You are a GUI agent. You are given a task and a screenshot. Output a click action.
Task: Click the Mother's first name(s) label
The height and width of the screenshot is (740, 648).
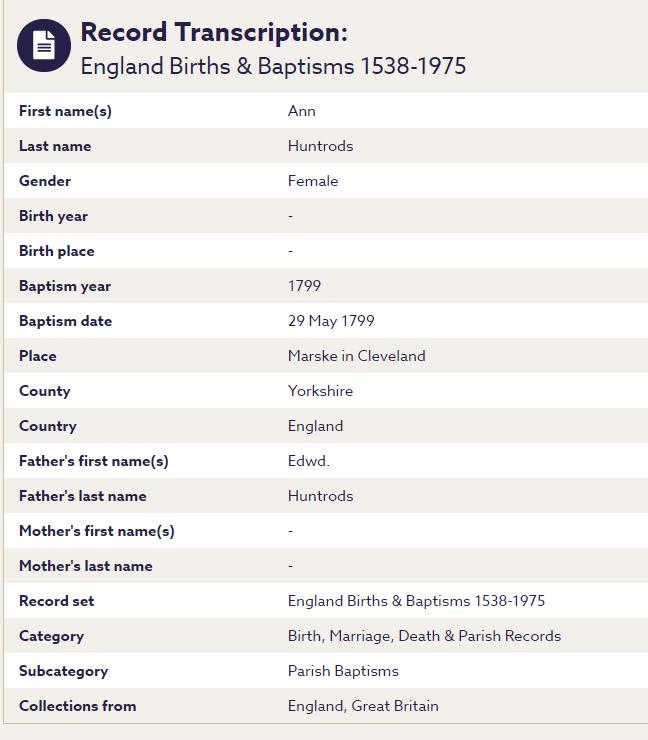tap(96, 531)
